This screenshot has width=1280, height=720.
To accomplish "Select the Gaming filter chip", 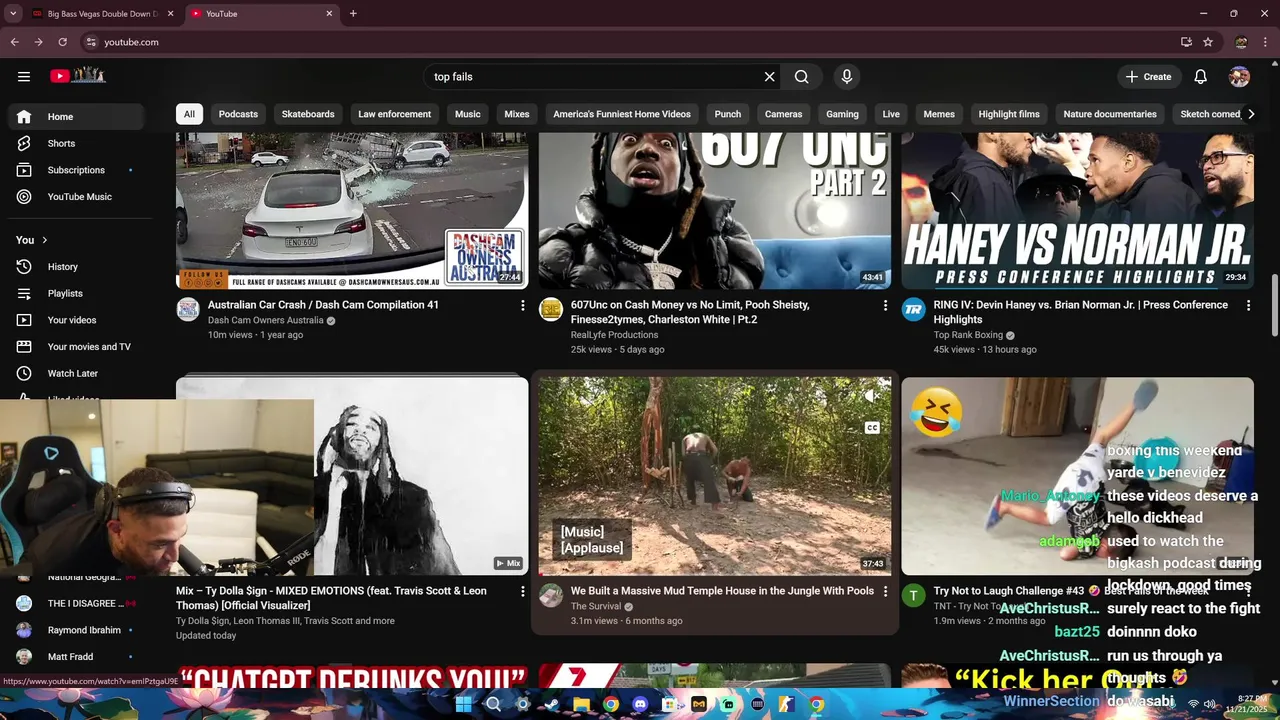I will pyautogui.click(x=842, y=114).
